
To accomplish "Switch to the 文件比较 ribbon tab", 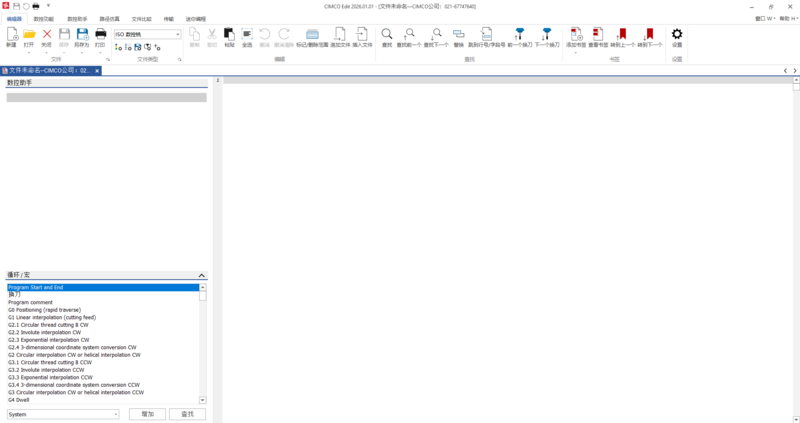I will tap(141, 19).
